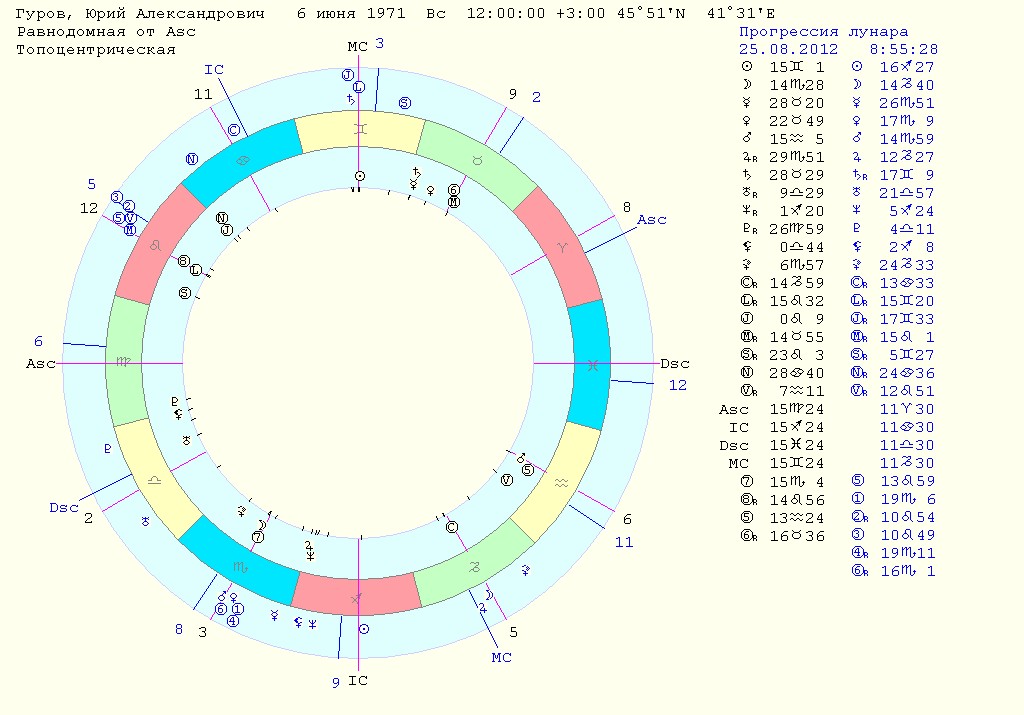Click the Leo sign glyph on the zodiac ring
Image resolution: width=1024 pixels, height=715 pixels.
click(x=155, y=246)
